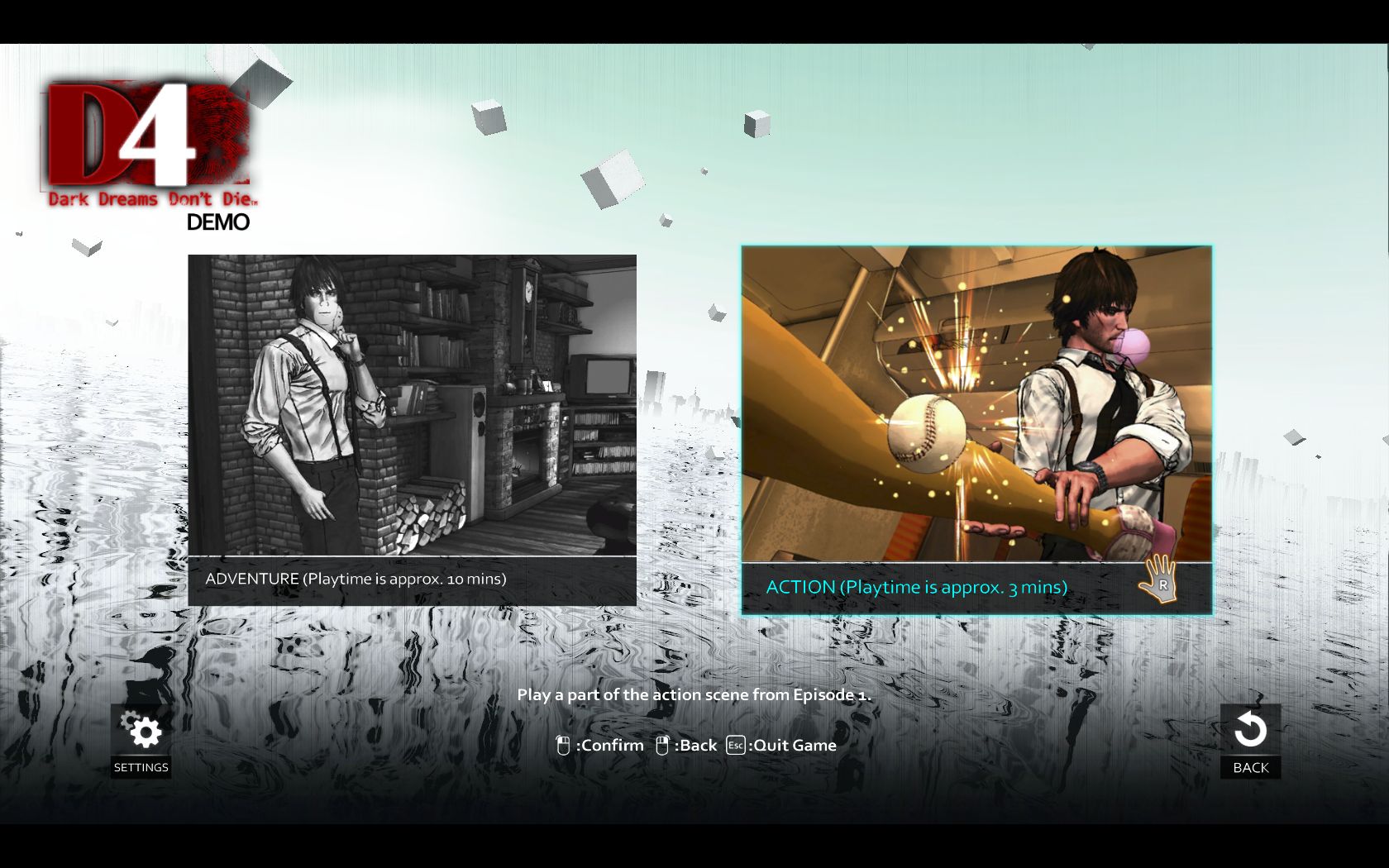Click the BACK text label
Screen dimensions: 1389x868
1250,767
